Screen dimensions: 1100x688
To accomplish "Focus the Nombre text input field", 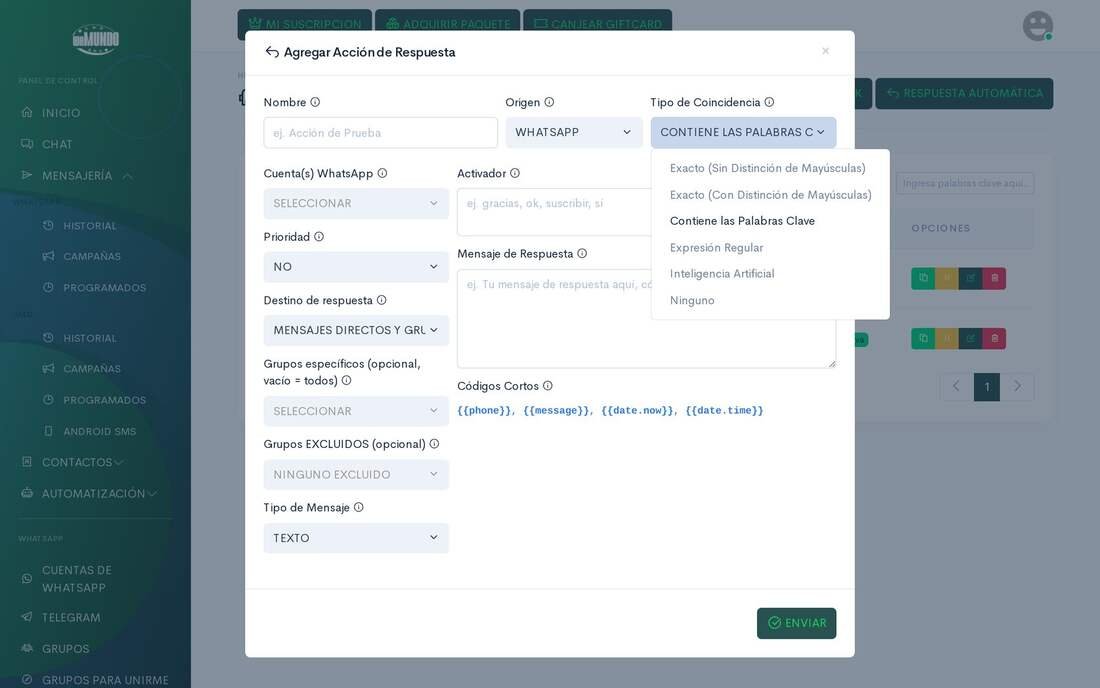I will [380, 133].
